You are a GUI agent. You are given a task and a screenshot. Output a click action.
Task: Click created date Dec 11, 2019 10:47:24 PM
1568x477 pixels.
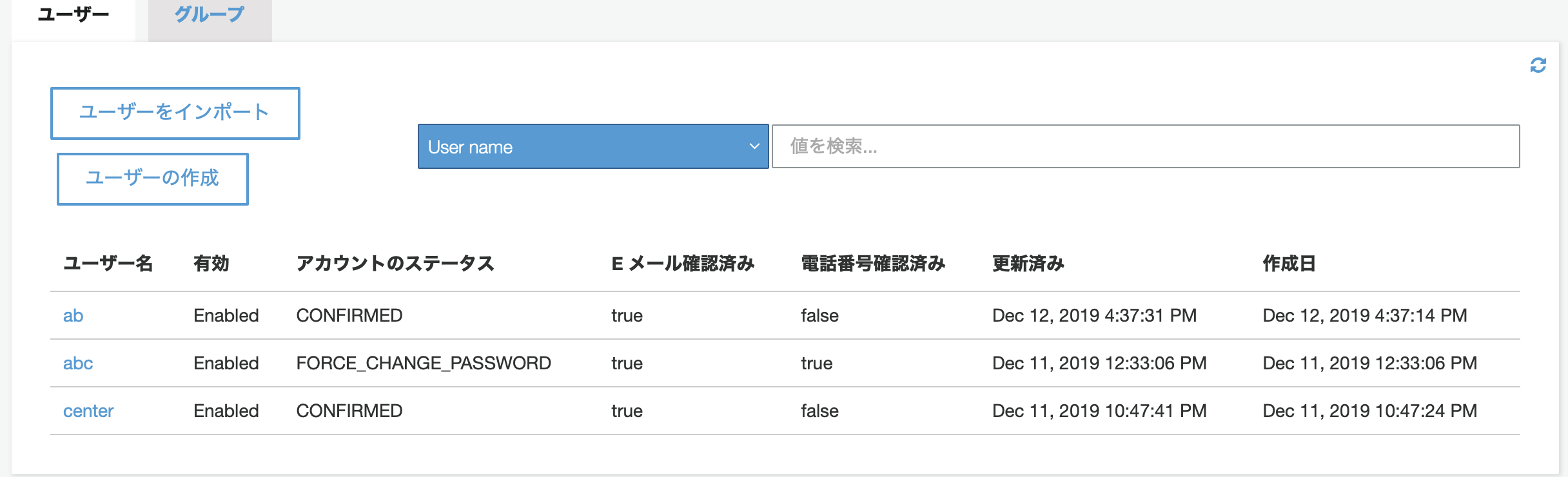coord(1370,411)
